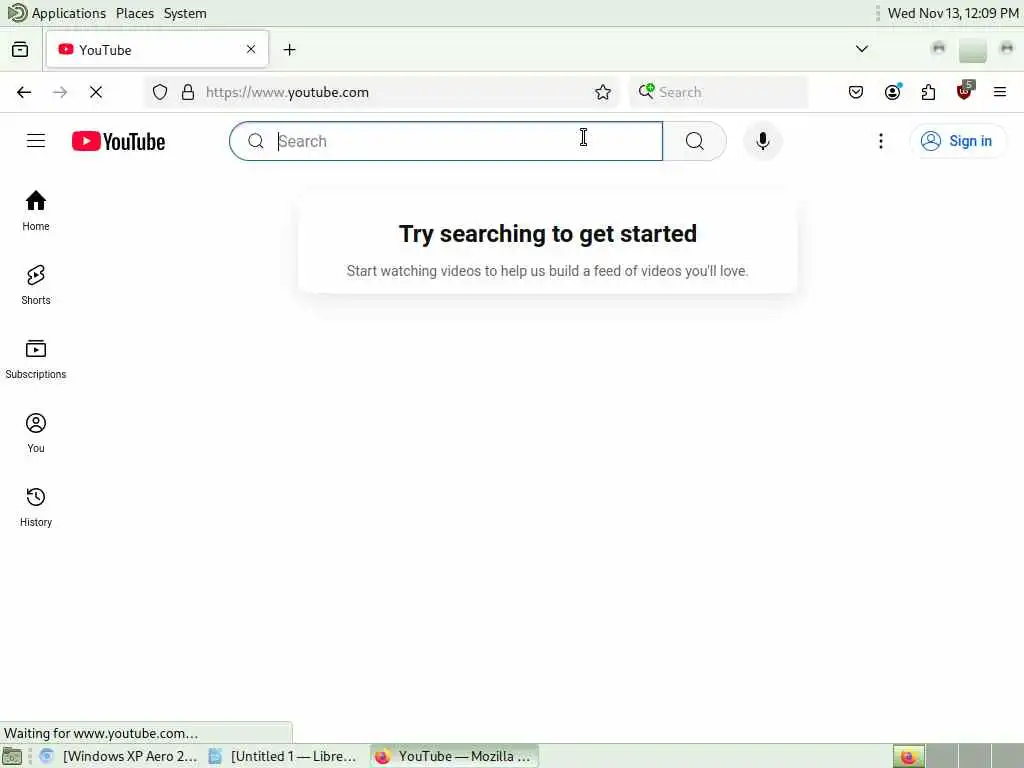Go back with the browser back arrow
The width and height of the screenshot is (1024, 768).
click(24, 92)
